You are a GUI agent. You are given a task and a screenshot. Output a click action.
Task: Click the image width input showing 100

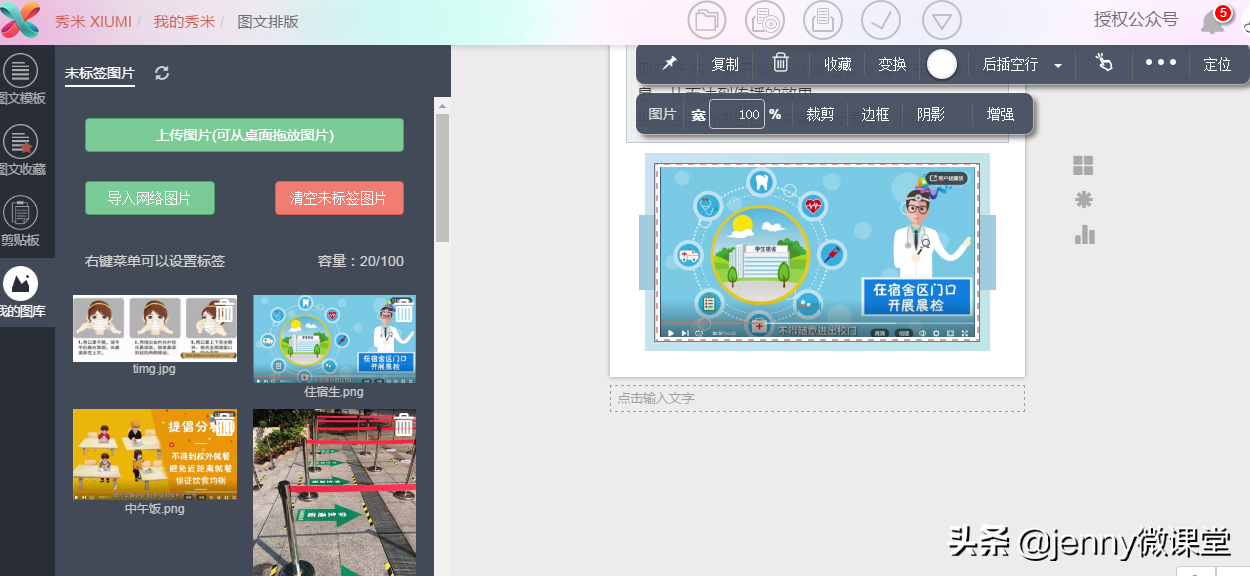pyautogui.click(x=737, y=114)
